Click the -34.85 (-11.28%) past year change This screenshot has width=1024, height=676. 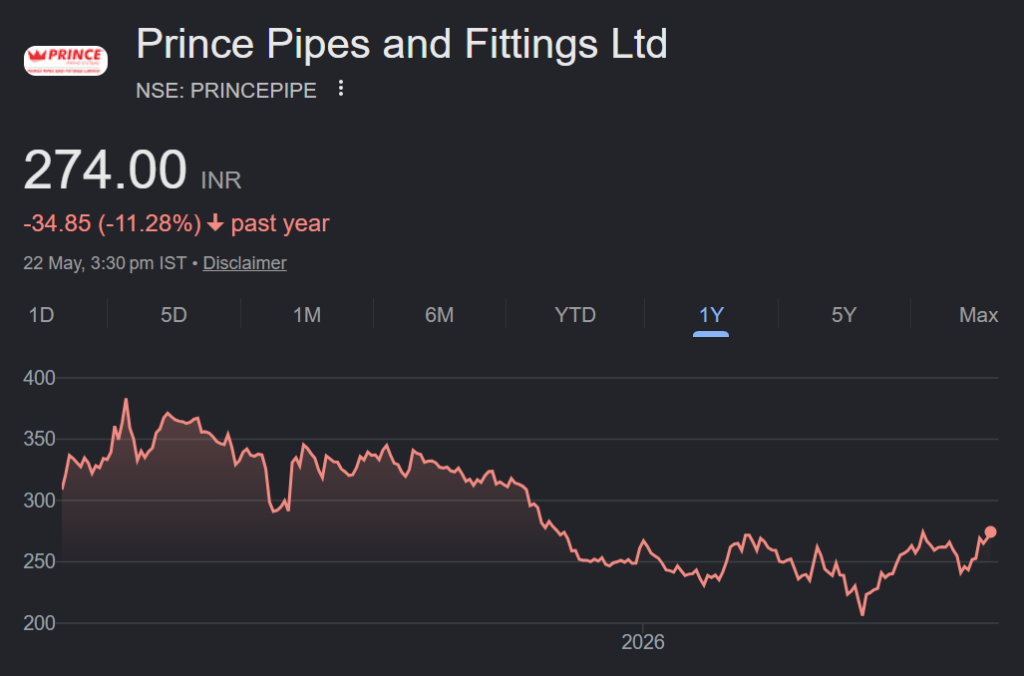tap(176, 223)
